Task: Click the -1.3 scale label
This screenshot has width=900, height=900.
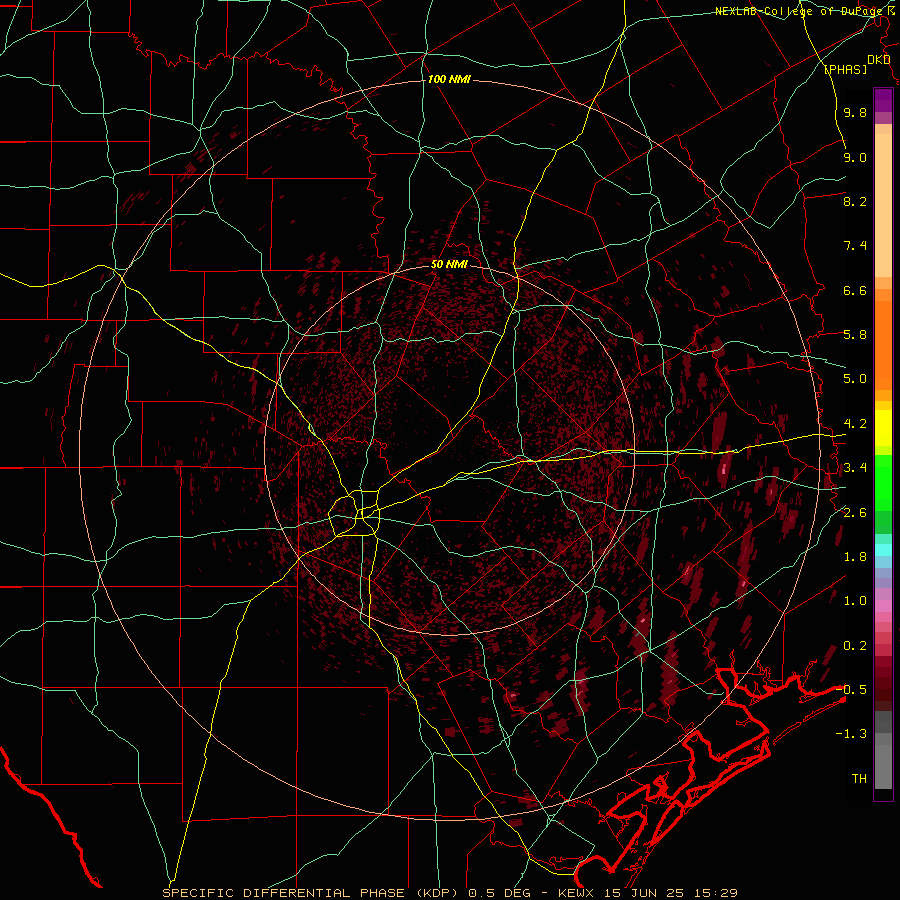Action: [851, 734]
